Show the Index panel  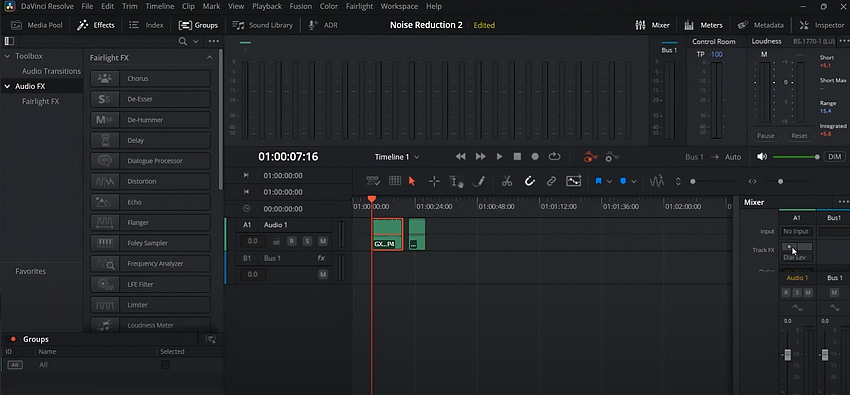146,25
